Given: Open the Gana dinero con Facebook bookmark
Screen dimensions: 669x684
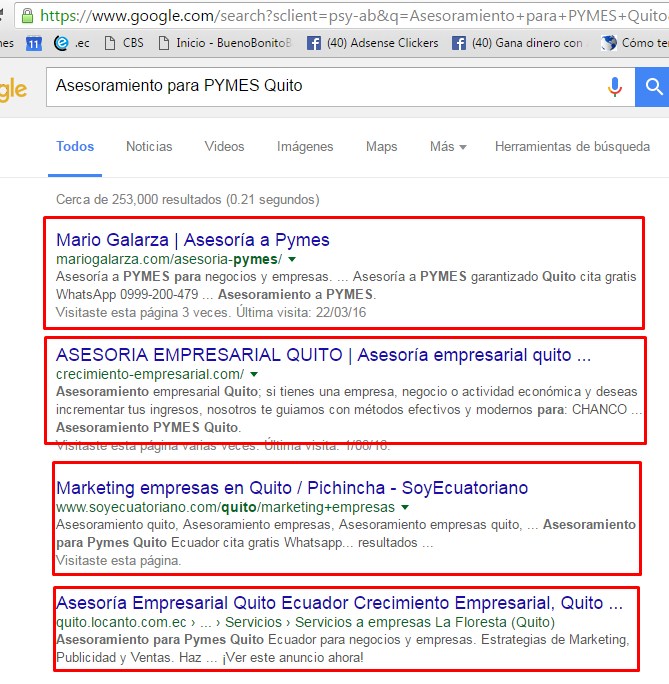Looking at the screenshot, I should point(517,43).
